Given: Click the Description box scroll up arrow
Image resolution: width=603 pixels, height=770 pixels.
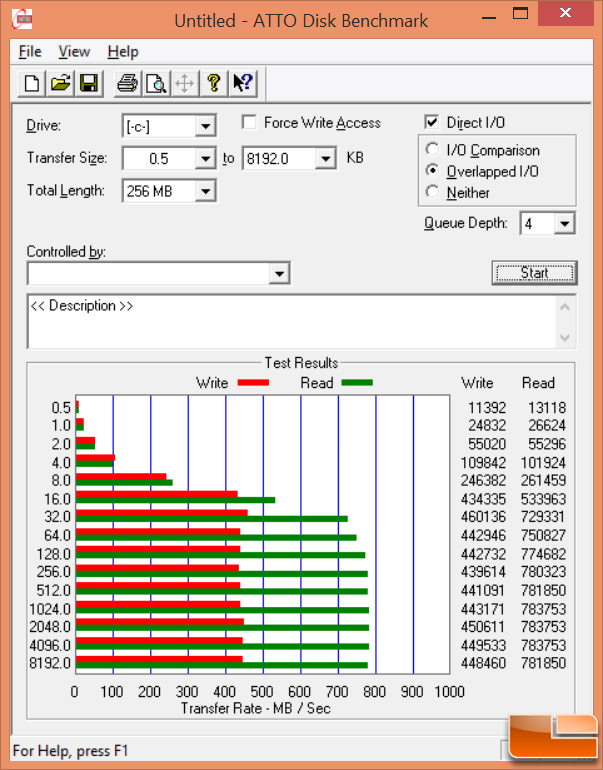Looking at the screenshot, I should (x=565, y=307).
